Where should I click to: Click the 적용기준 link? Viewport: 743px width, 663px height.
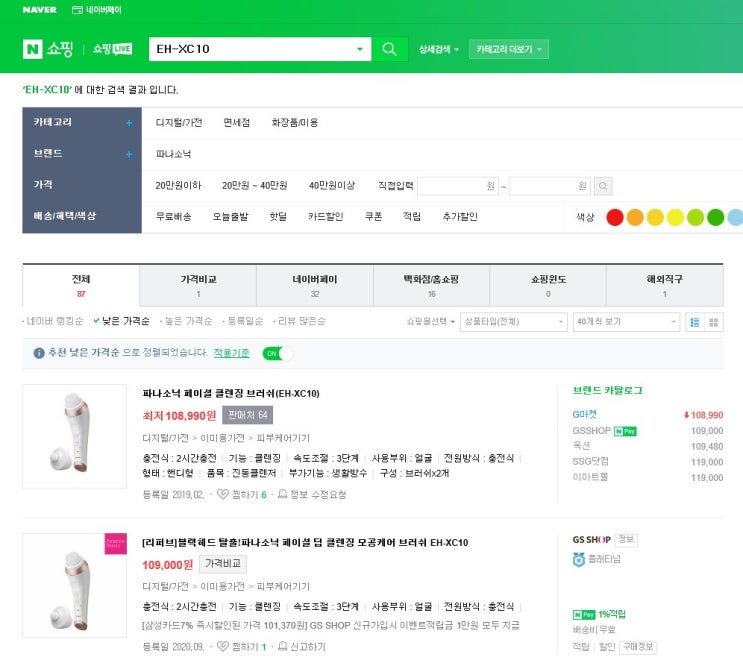pyautogui.click(x=231, y=353)
